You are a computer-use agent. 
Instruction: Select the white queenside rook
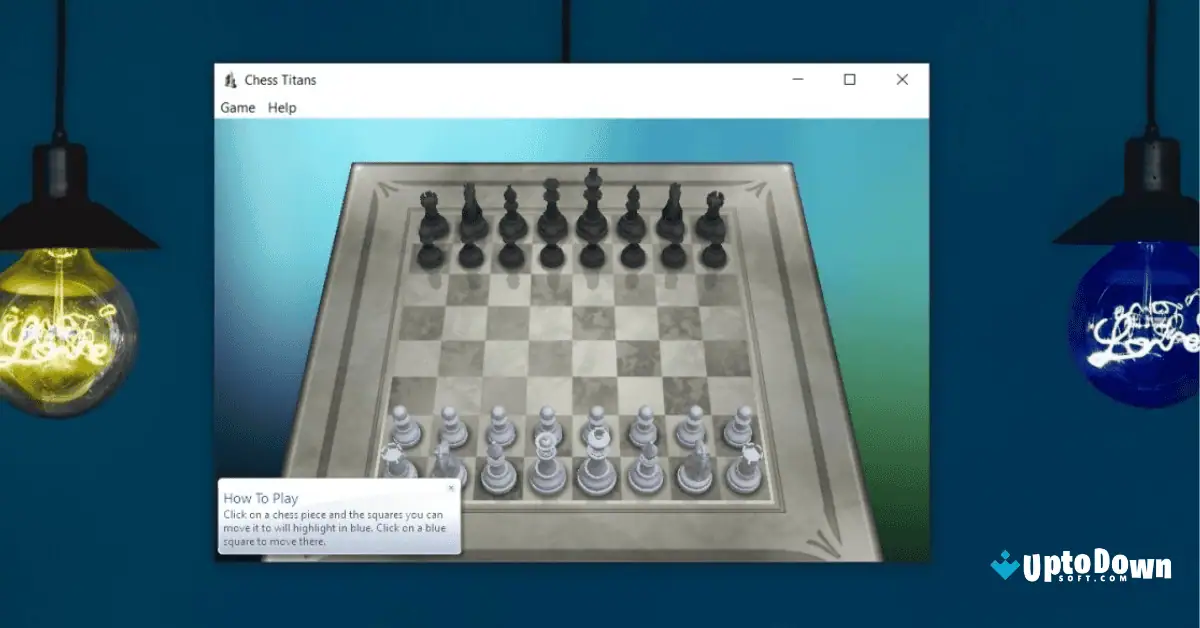tap(391, 460)
